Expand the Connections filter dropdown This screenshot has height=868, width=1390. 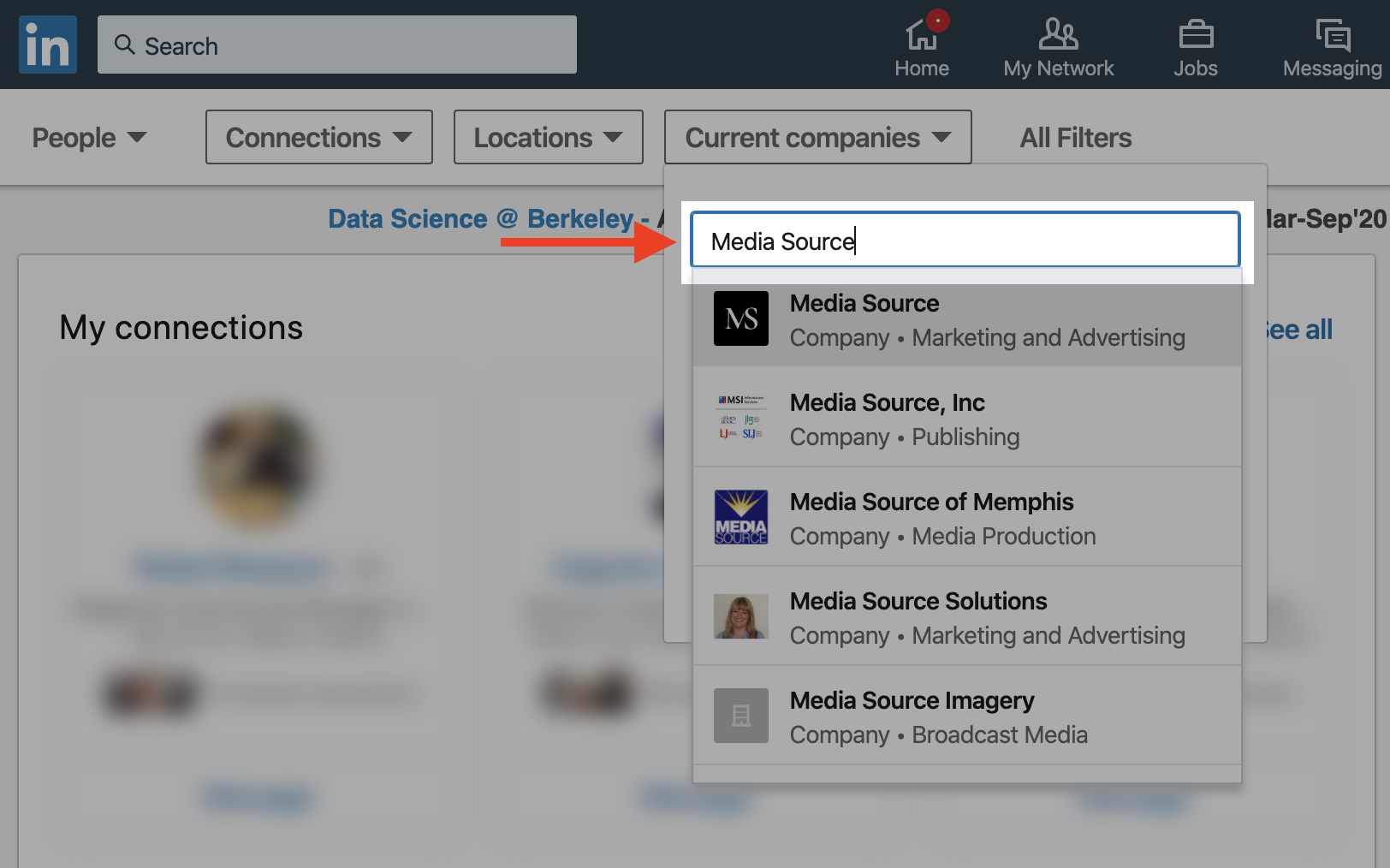tap(318, 138)
